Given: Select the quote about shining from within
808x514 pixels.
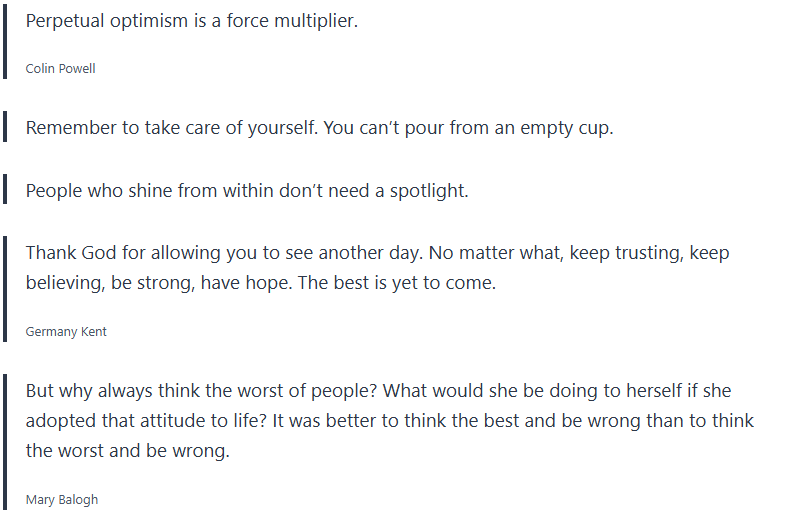Looking at the screenshot, I should 246,190.
